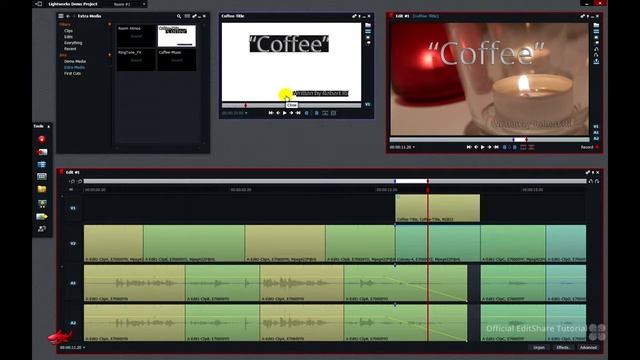The width and height of the screenshot is (640, 360).
Task: Expand the Bins section plus icon
Action: pyautogui.click(x=109, y=55)
